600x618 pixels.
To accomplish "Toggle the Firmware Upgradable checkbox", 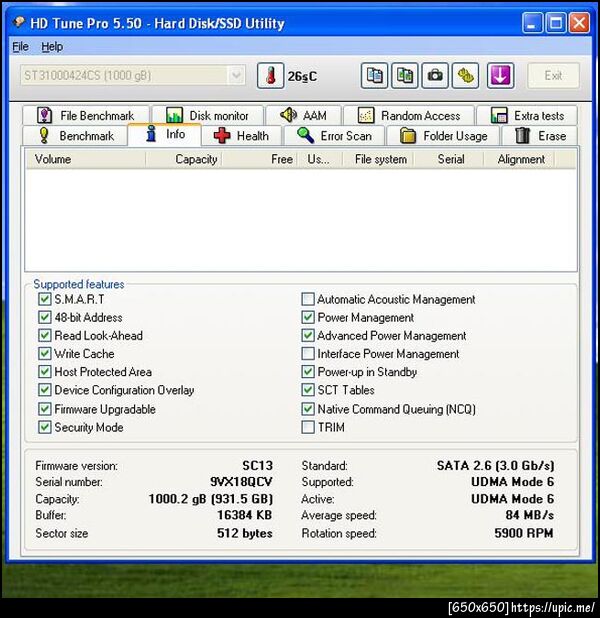I will 45,409.
